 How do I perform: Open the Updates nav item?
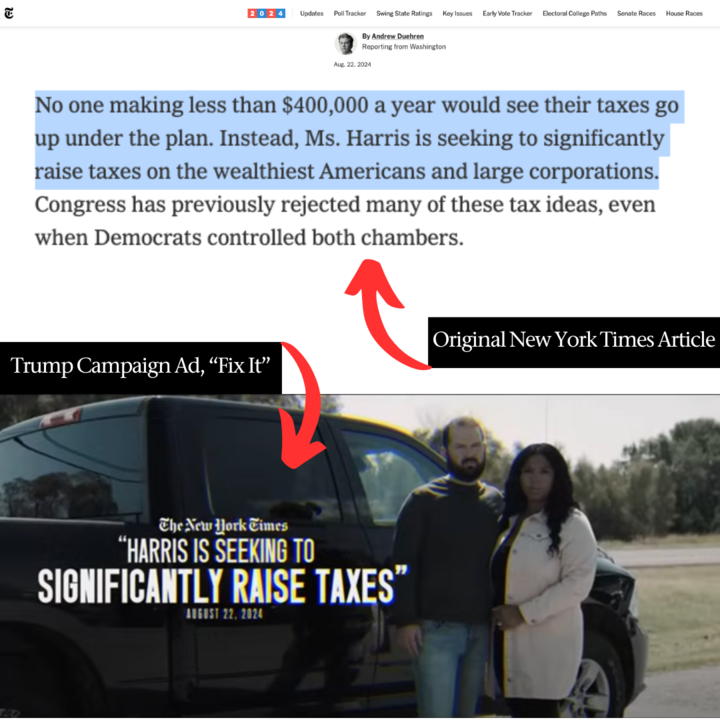point(312,13)
